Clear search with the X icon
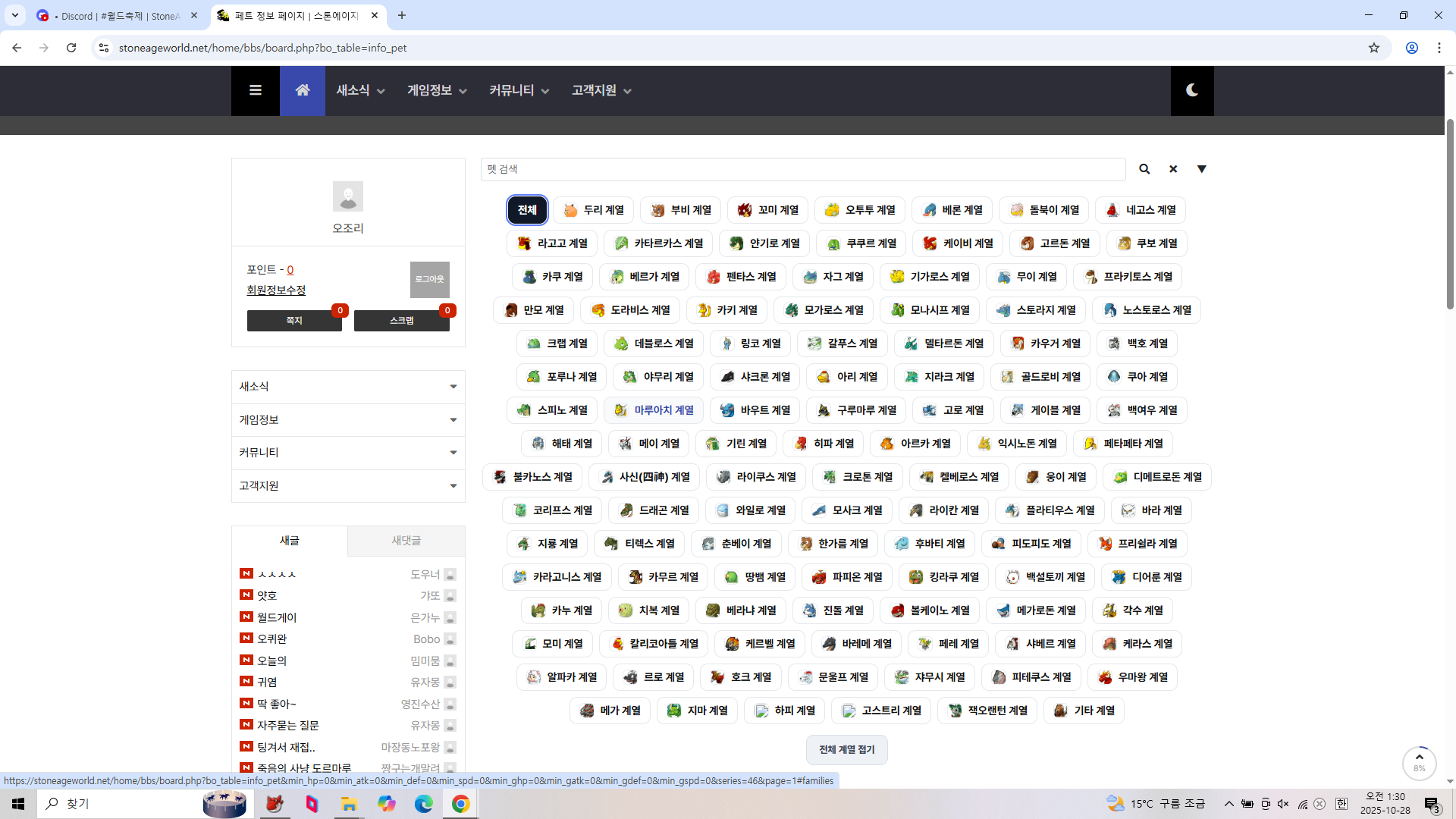Viewport: 1456px width, 819px height. 1172,169
